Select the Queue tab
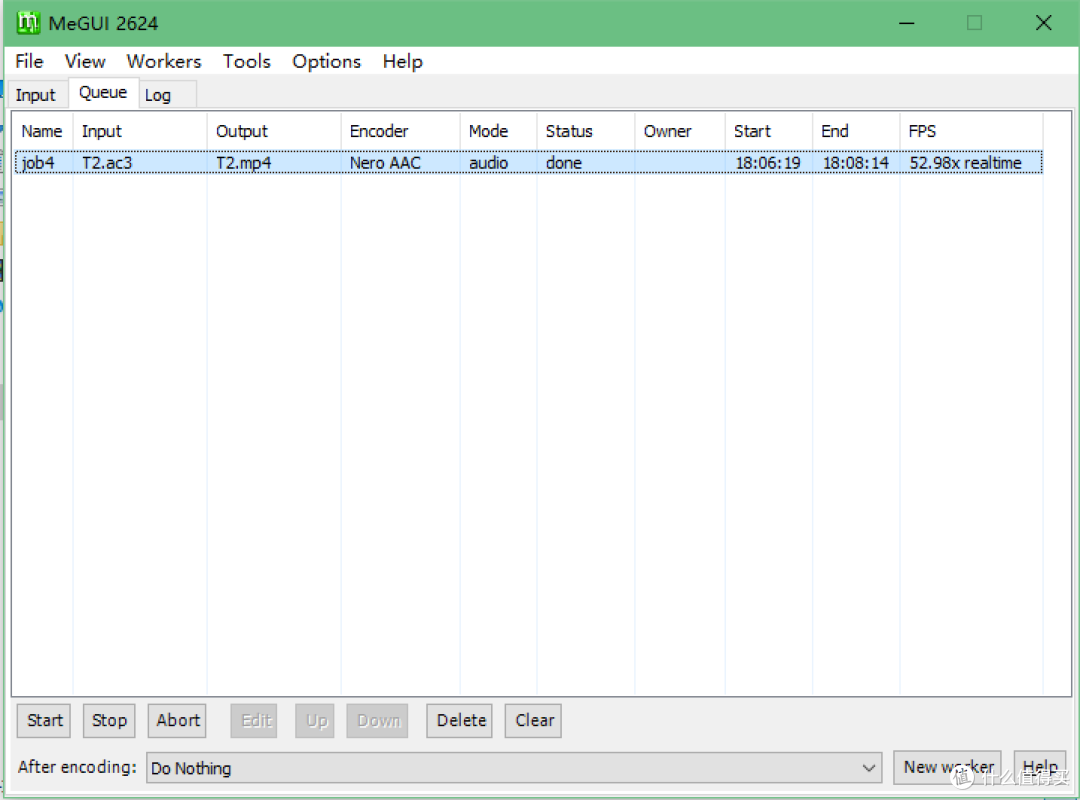The image size is (1080, 800). point(103,92)
